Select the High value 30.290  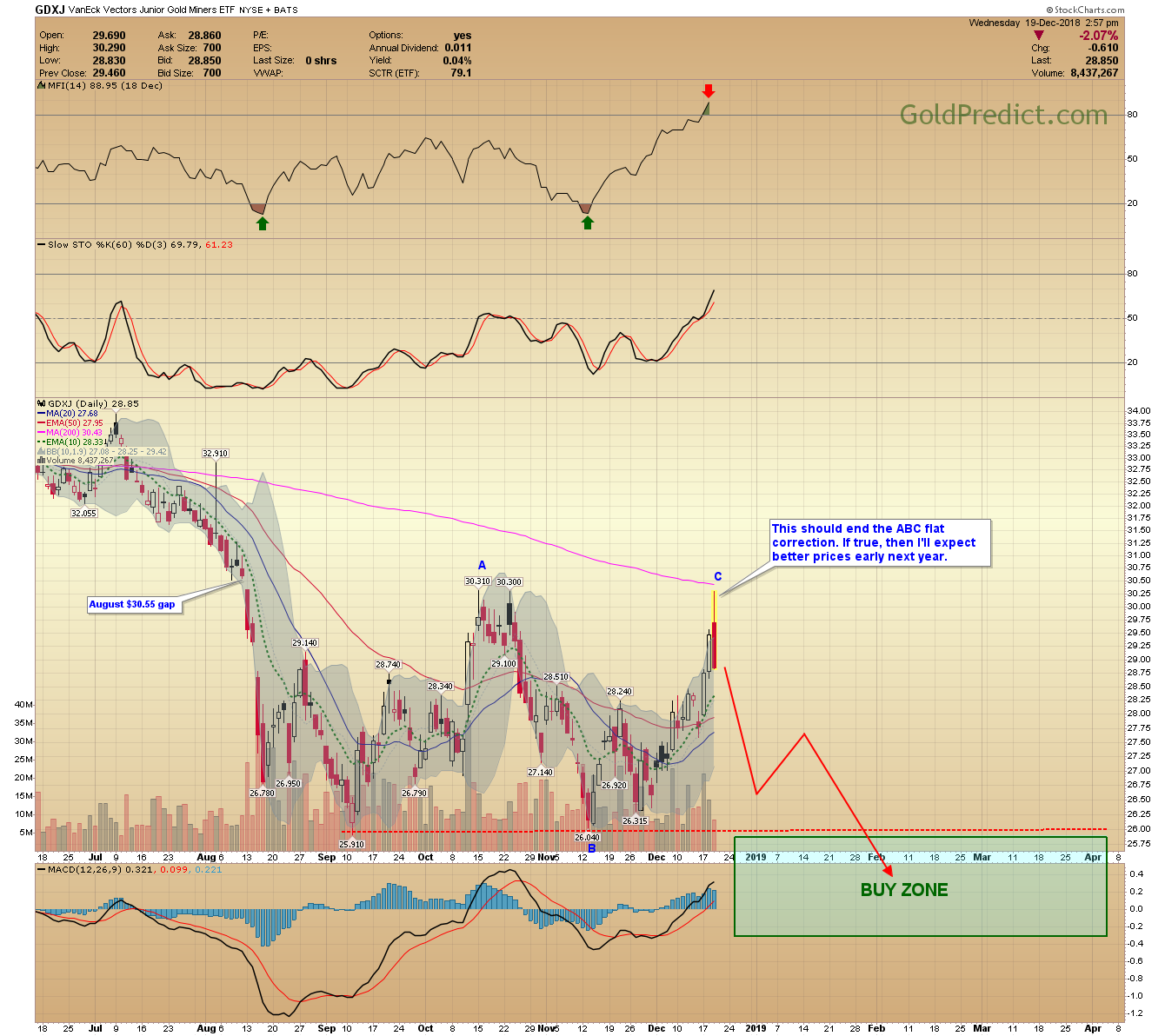[x=109, y=48]
